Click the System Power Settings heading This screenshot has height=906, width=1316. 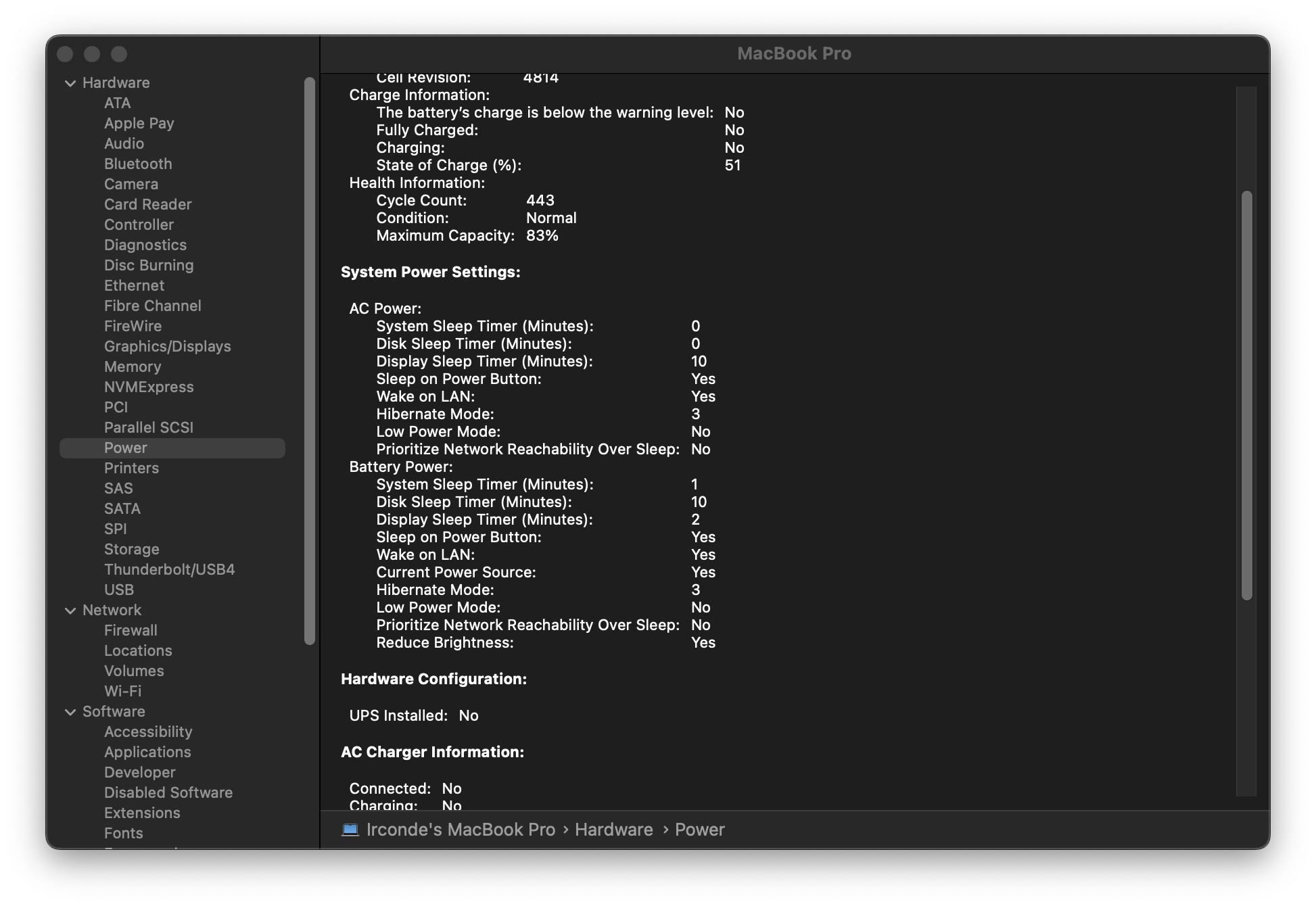click(x=431, y=272)
